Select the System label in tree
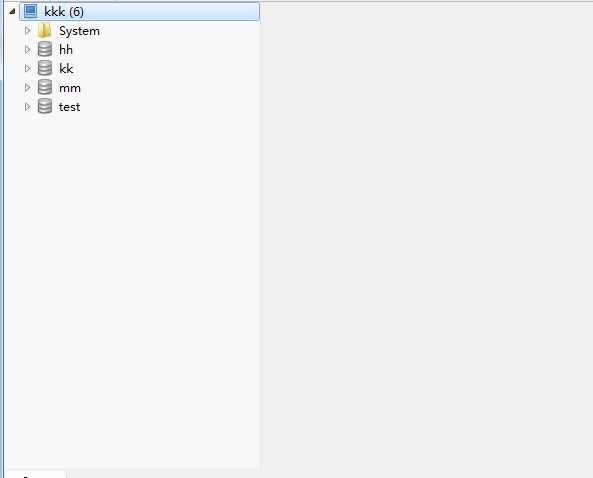This screenshot has width=593, height=478. coord(79,31)
